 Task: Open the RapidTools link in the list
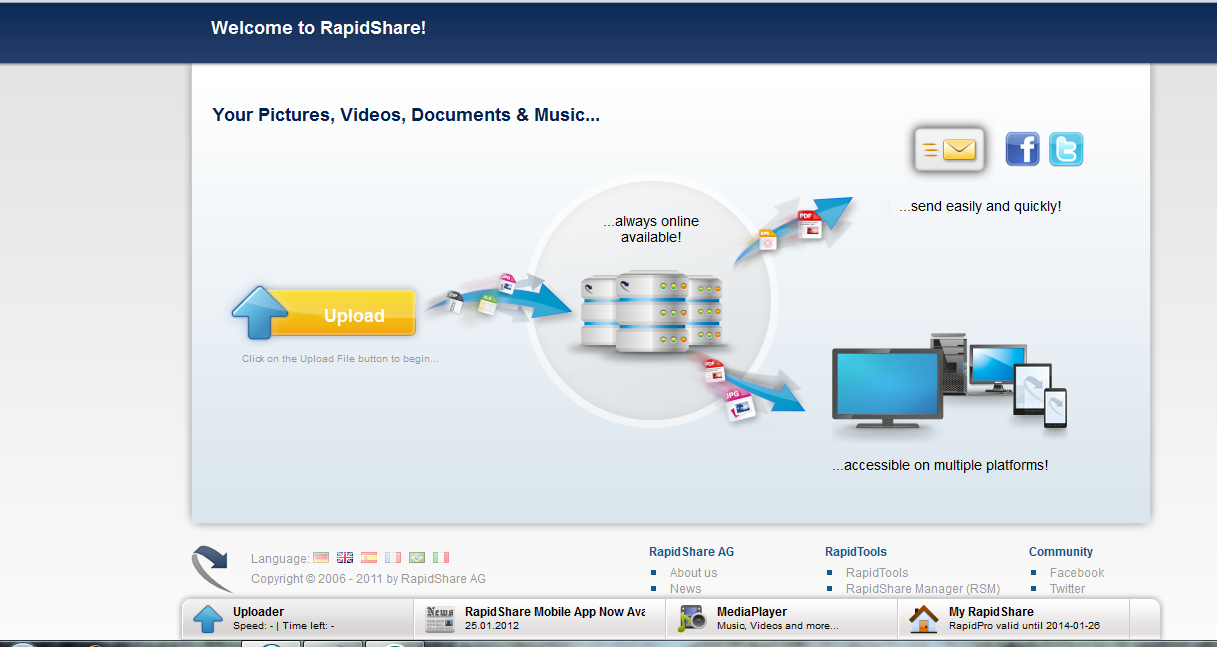(x=877, y=573)
